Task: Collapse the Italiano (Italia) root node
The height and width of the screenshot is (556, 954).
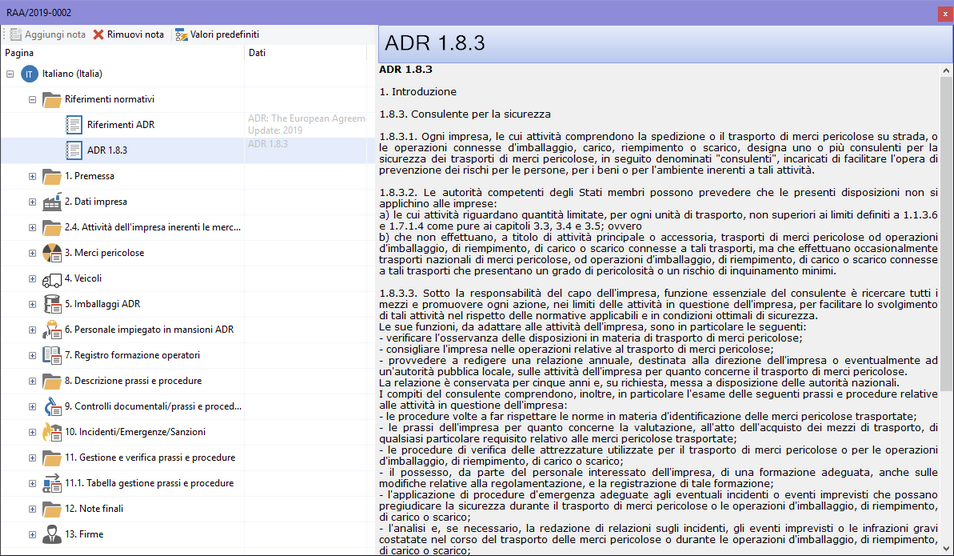Action: tap(10, 74)
